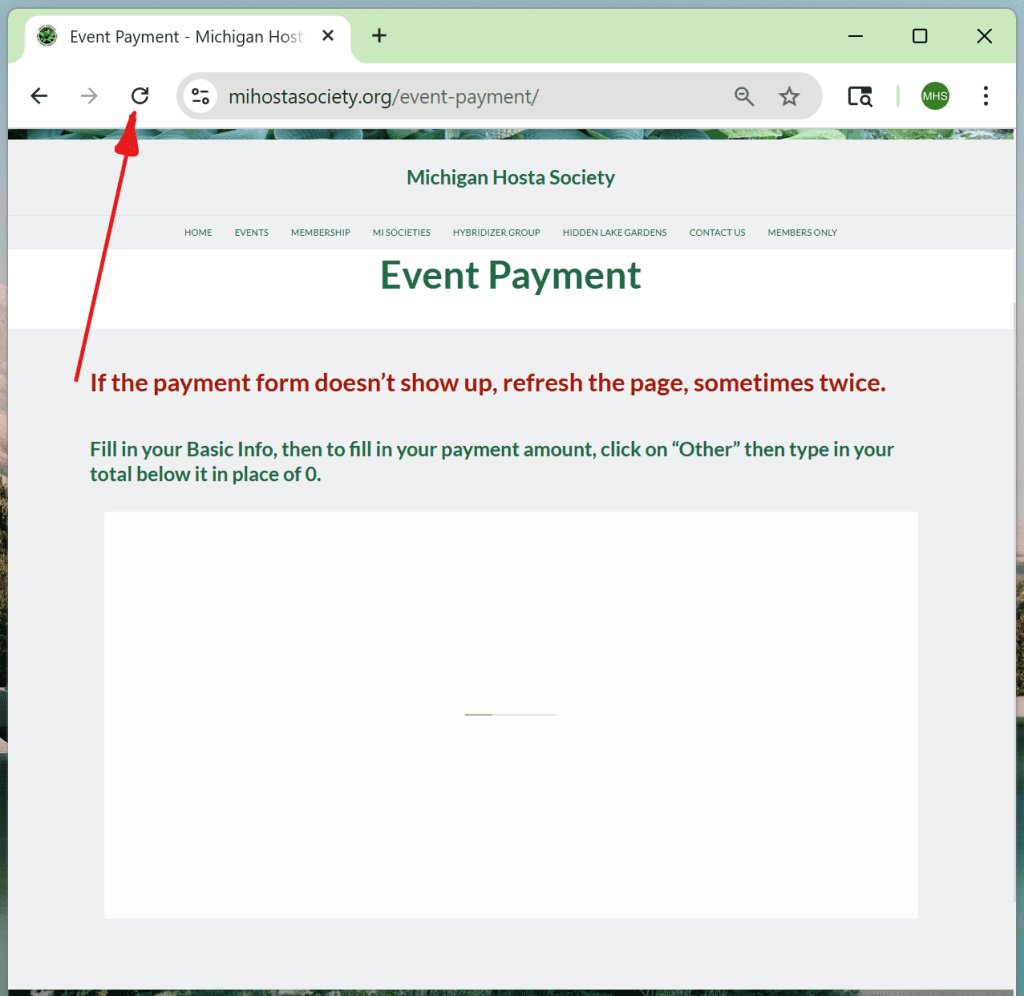Click the Michigan Hosta Society title
This screenshot has height=996, width=1024.
coord(510,178)
